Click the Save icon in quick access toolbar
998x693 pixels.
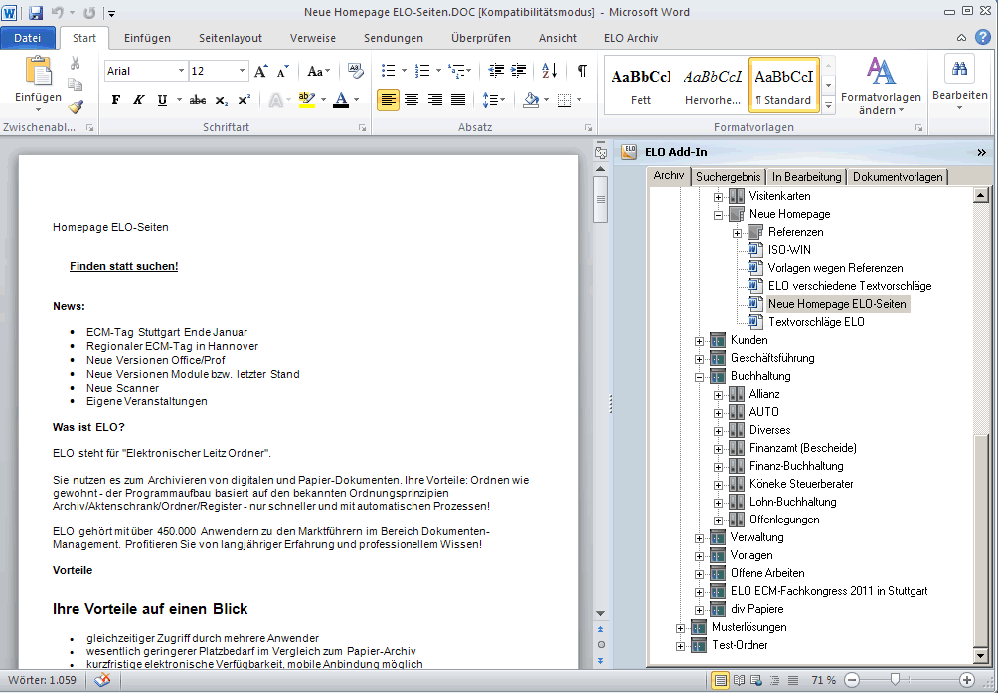[x=36, y=13]
